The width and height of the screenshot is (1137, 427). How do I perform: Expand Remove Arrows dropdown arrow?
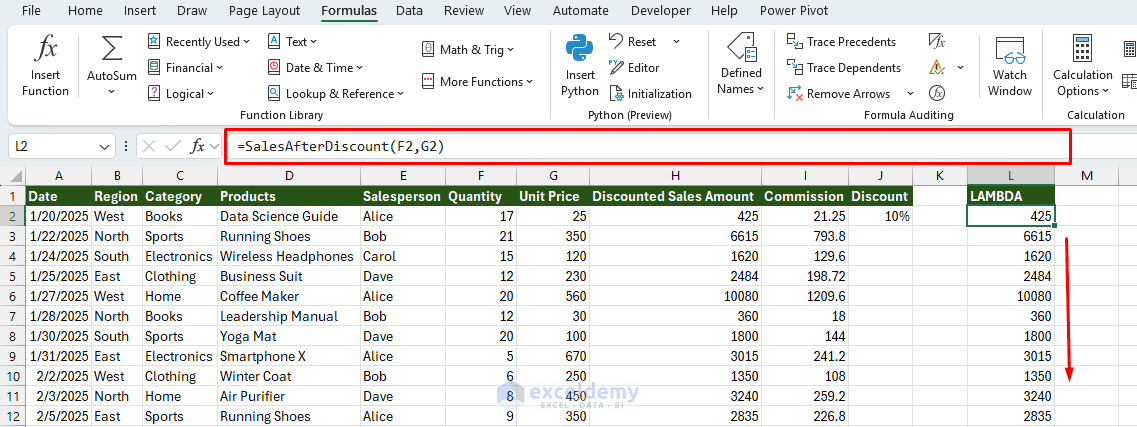click(909, 94)
